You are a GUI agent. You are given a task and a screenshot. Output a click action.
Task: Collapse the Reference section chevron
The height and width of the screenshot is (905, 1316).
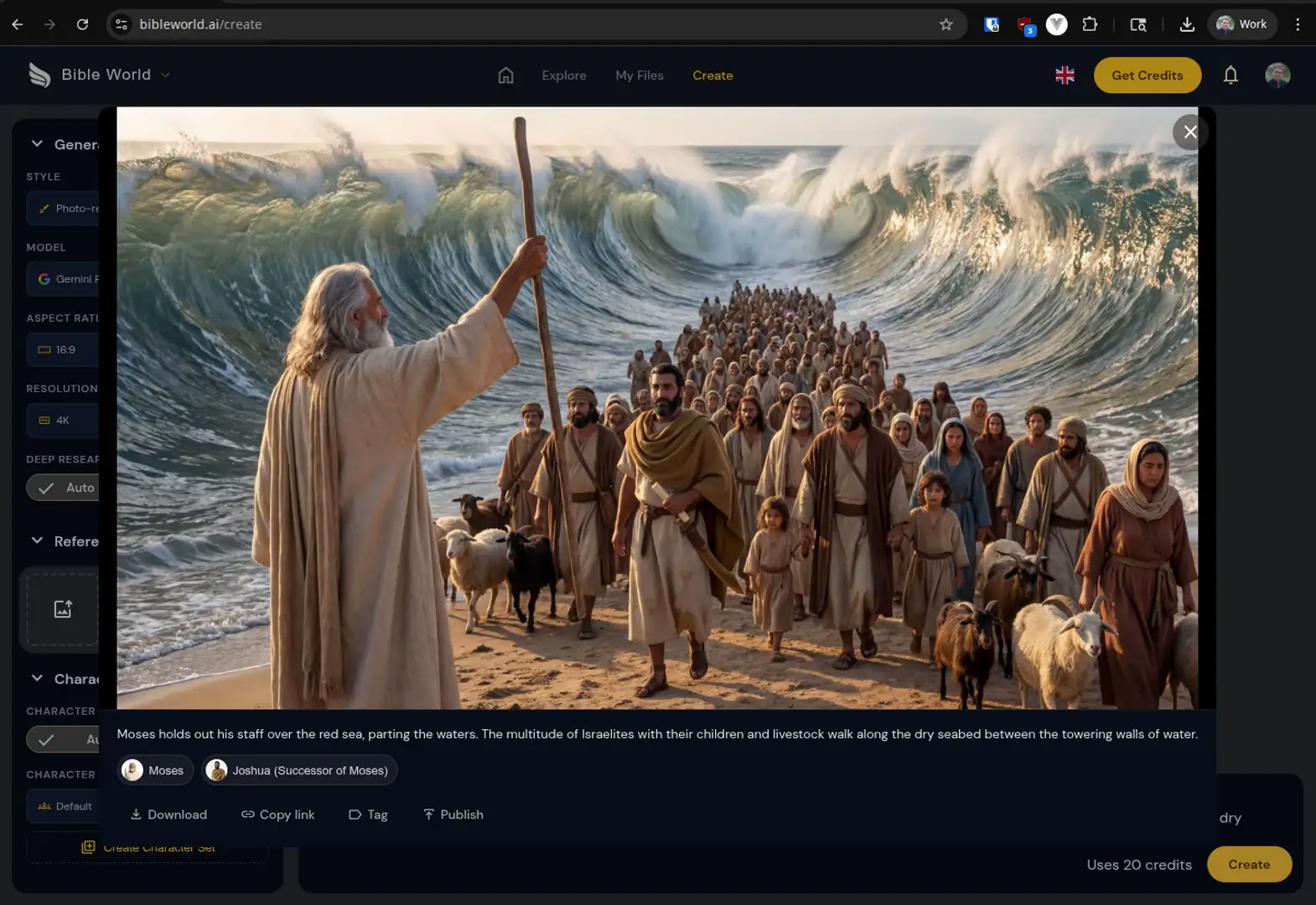[x=38, y=541]
